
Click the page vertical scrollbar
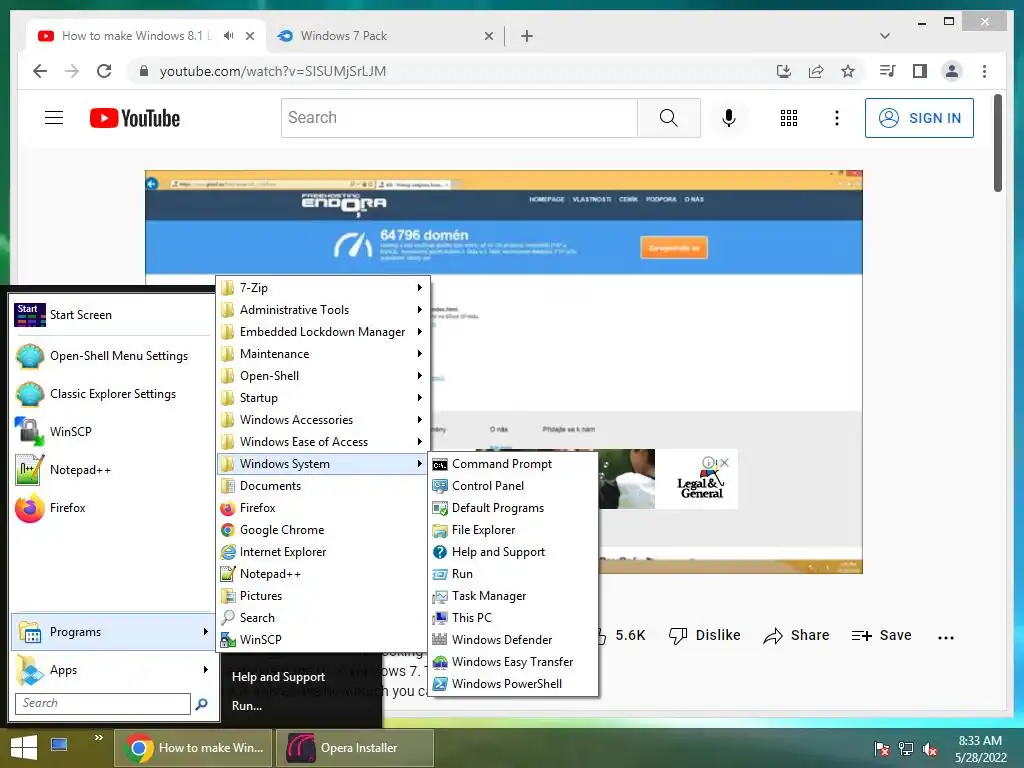point(997,144)
